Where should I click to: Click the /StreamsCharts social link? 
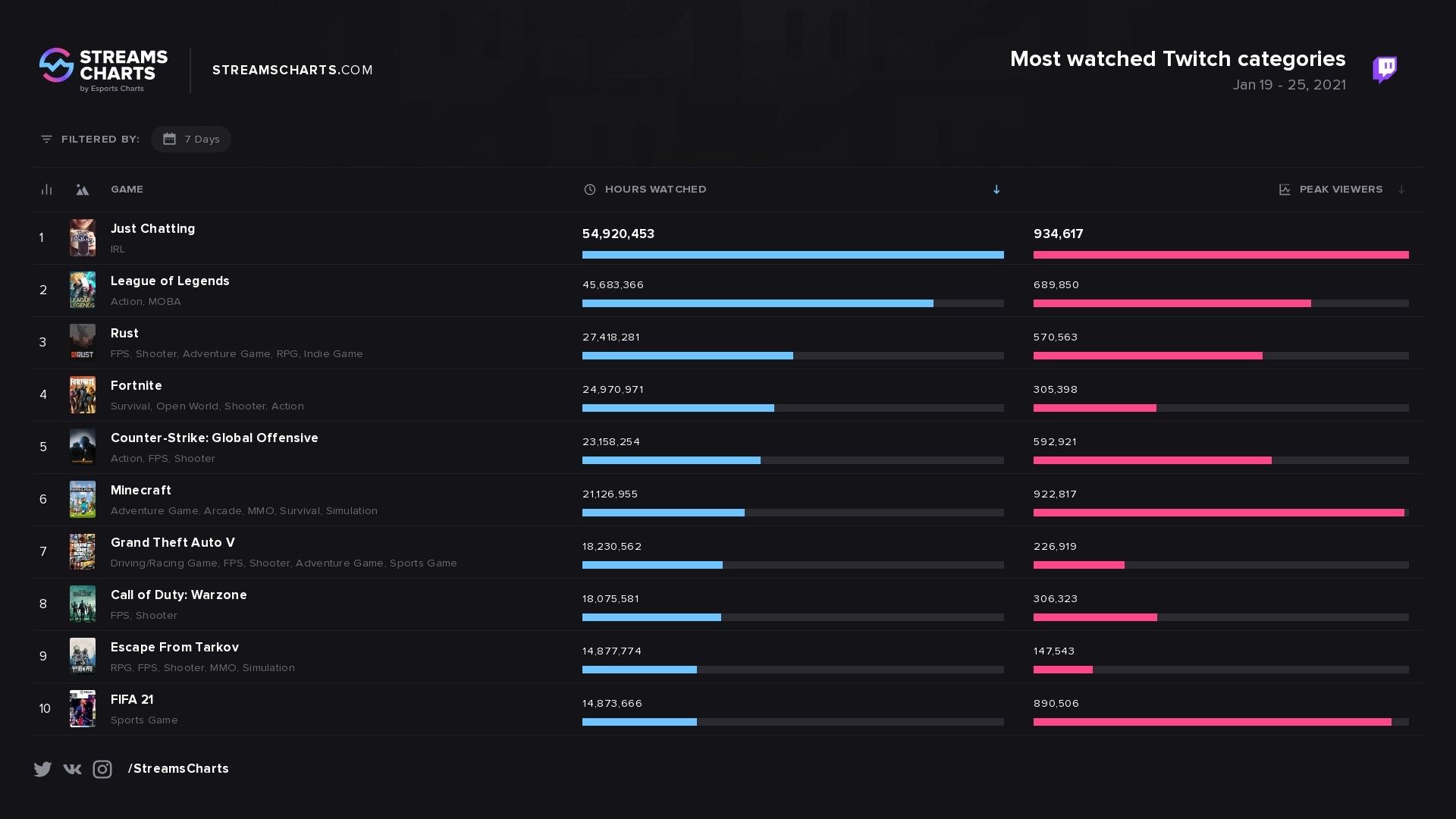tap(177, 768)
